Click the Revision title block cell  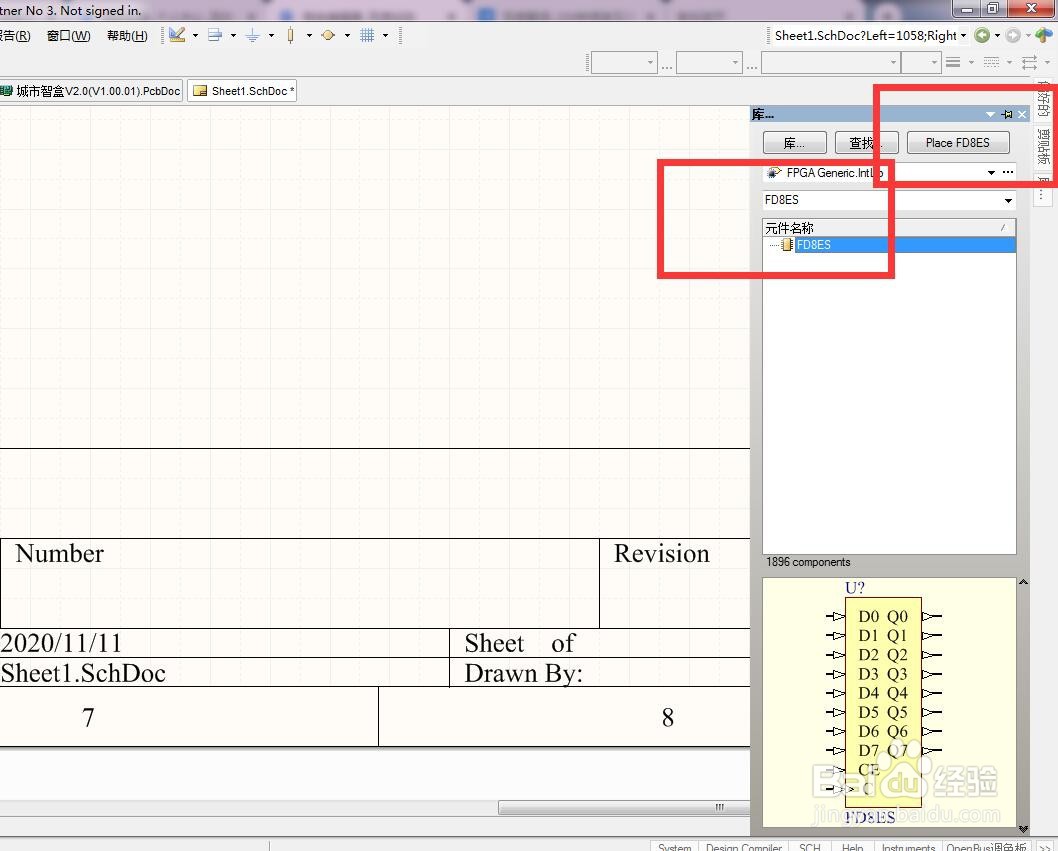click(675, 583)
